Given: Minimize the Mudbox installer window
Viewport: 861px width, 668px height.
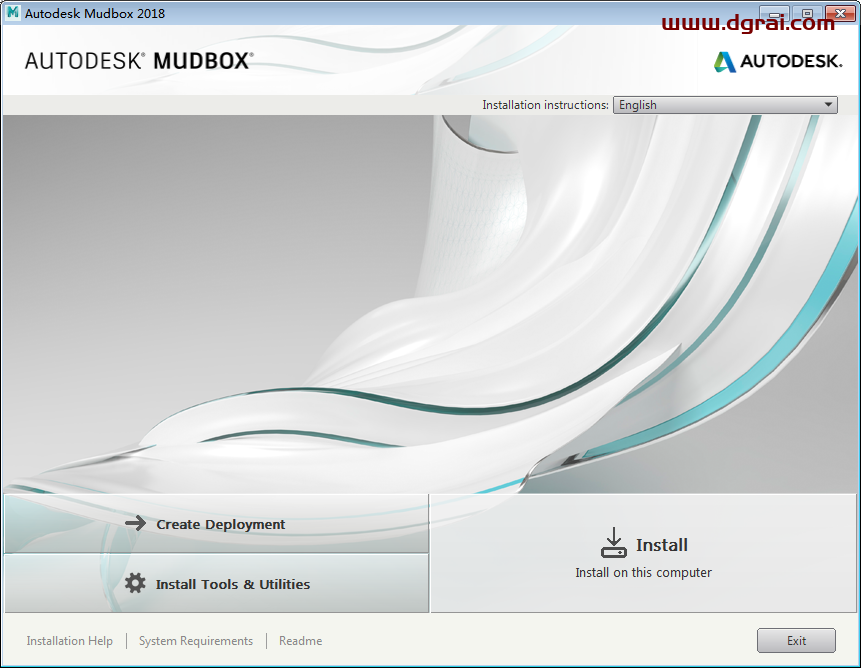Looking at the screenshot, I should click(x=775, y=13).
